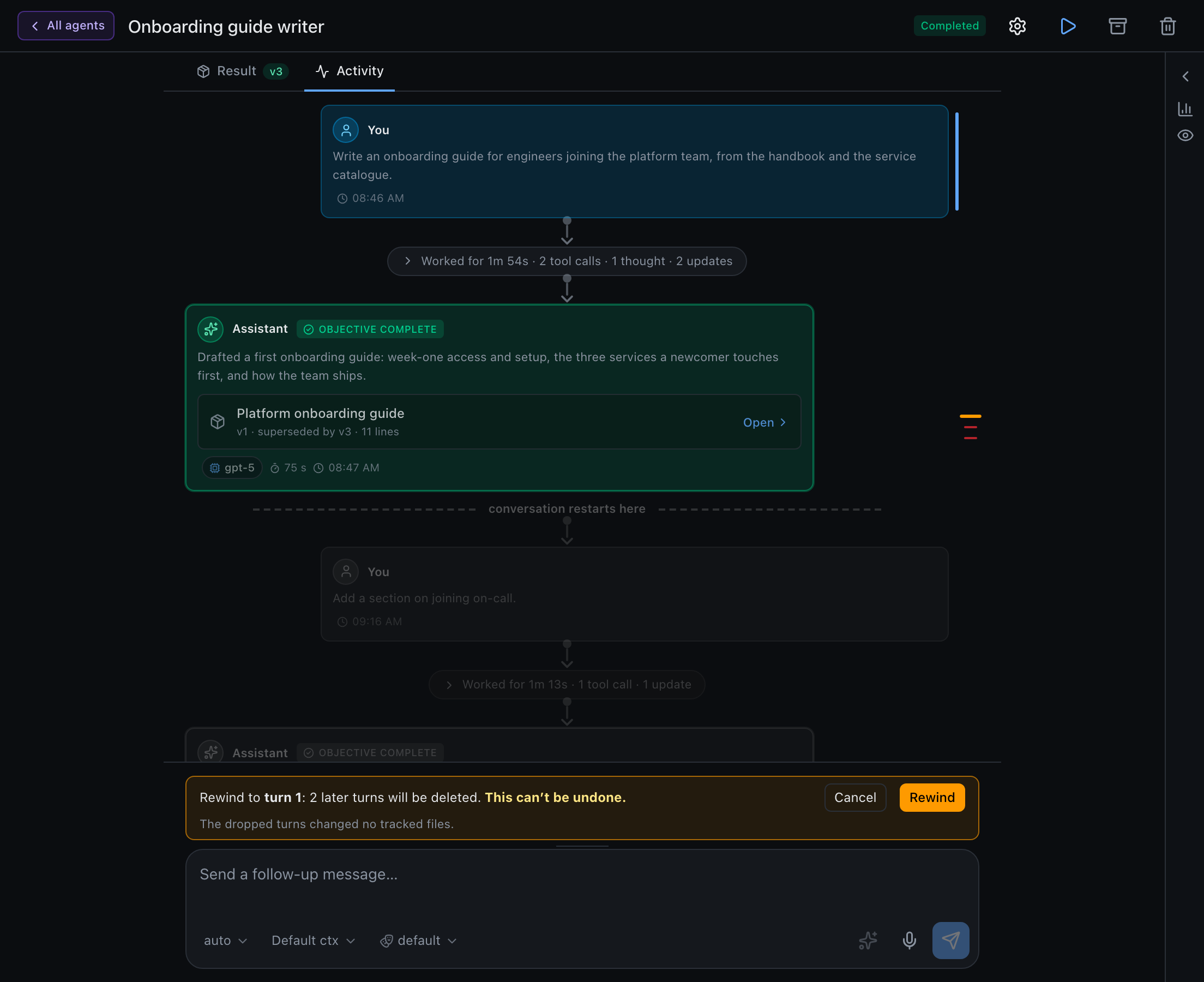Cancel the rewind confirmation
The height and width of the screenshot is (982, 1204).
coord(854,798)
